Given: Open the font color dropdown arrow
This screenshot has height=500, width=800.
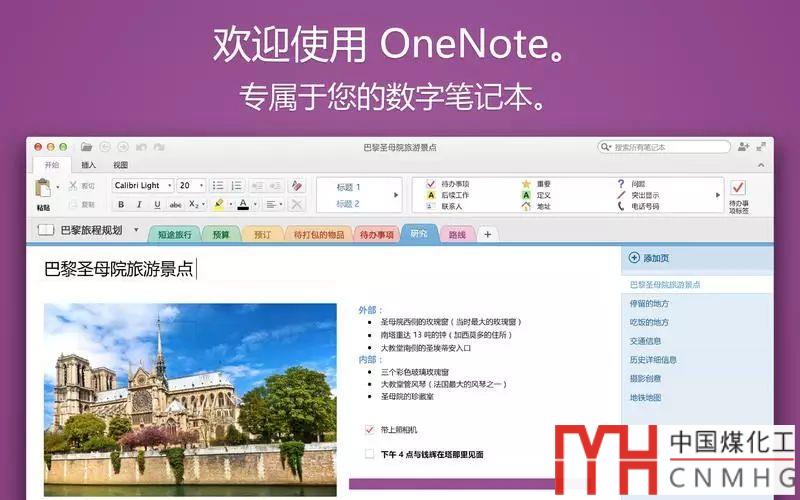Looking at the screenshot, I should pyautogui.click(x=255, y=205).
